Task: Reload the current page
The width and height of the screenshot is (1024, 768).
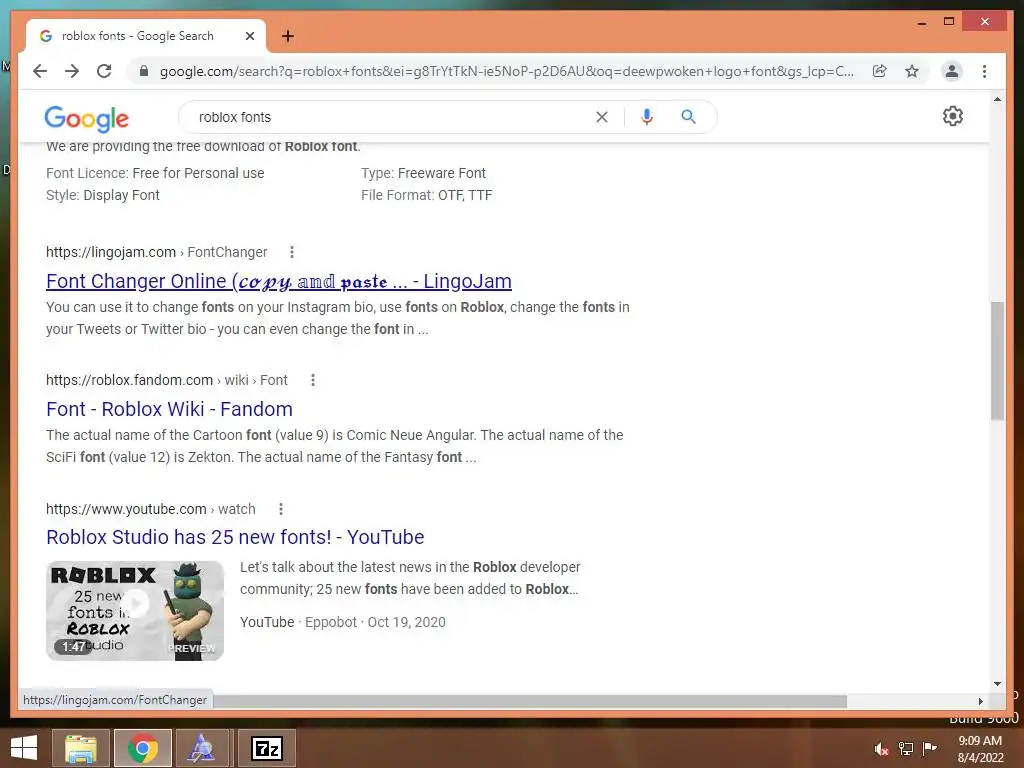Action: [104, 71]
